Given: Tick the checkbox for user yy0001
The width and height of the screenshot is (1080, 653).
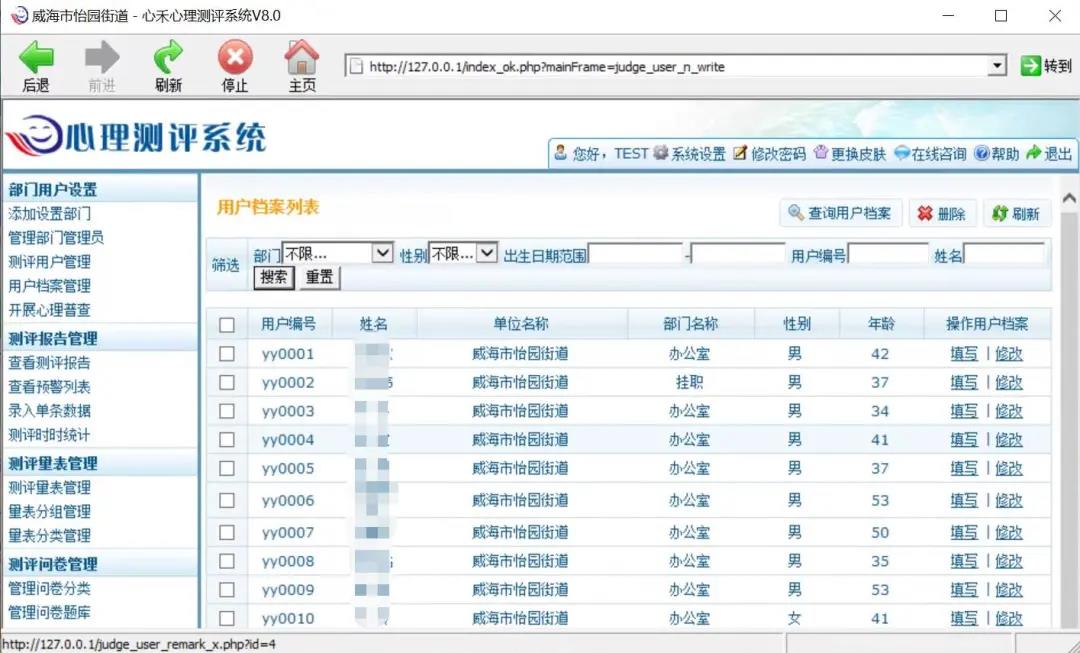Looking at the screenshot, I should click(x=227, y=354).
